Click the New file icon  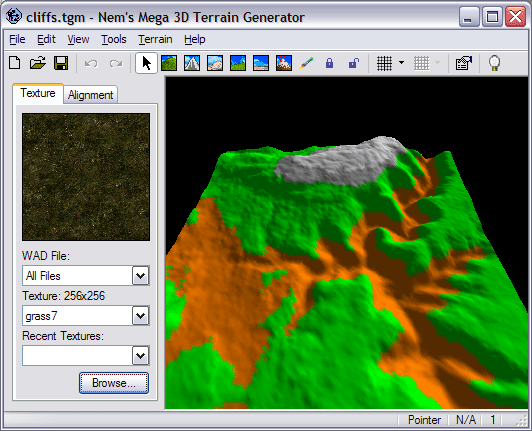pyautogui.click(x=15, y=63)
